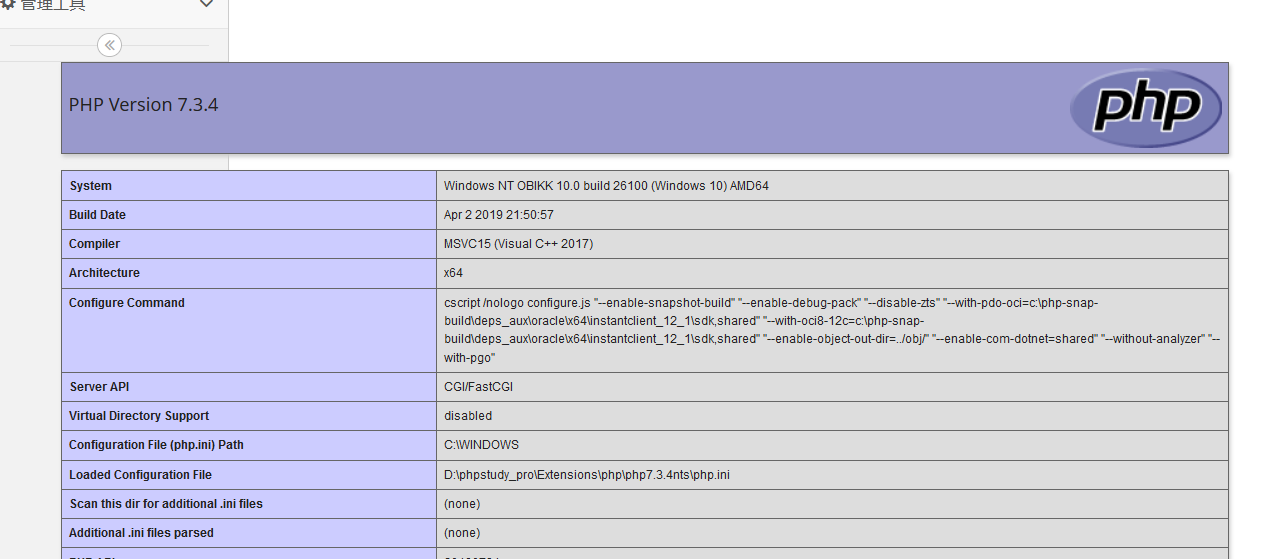Click the Additional .ini files parsed label
1281x559 pixels.
click(x=141, y=533)
